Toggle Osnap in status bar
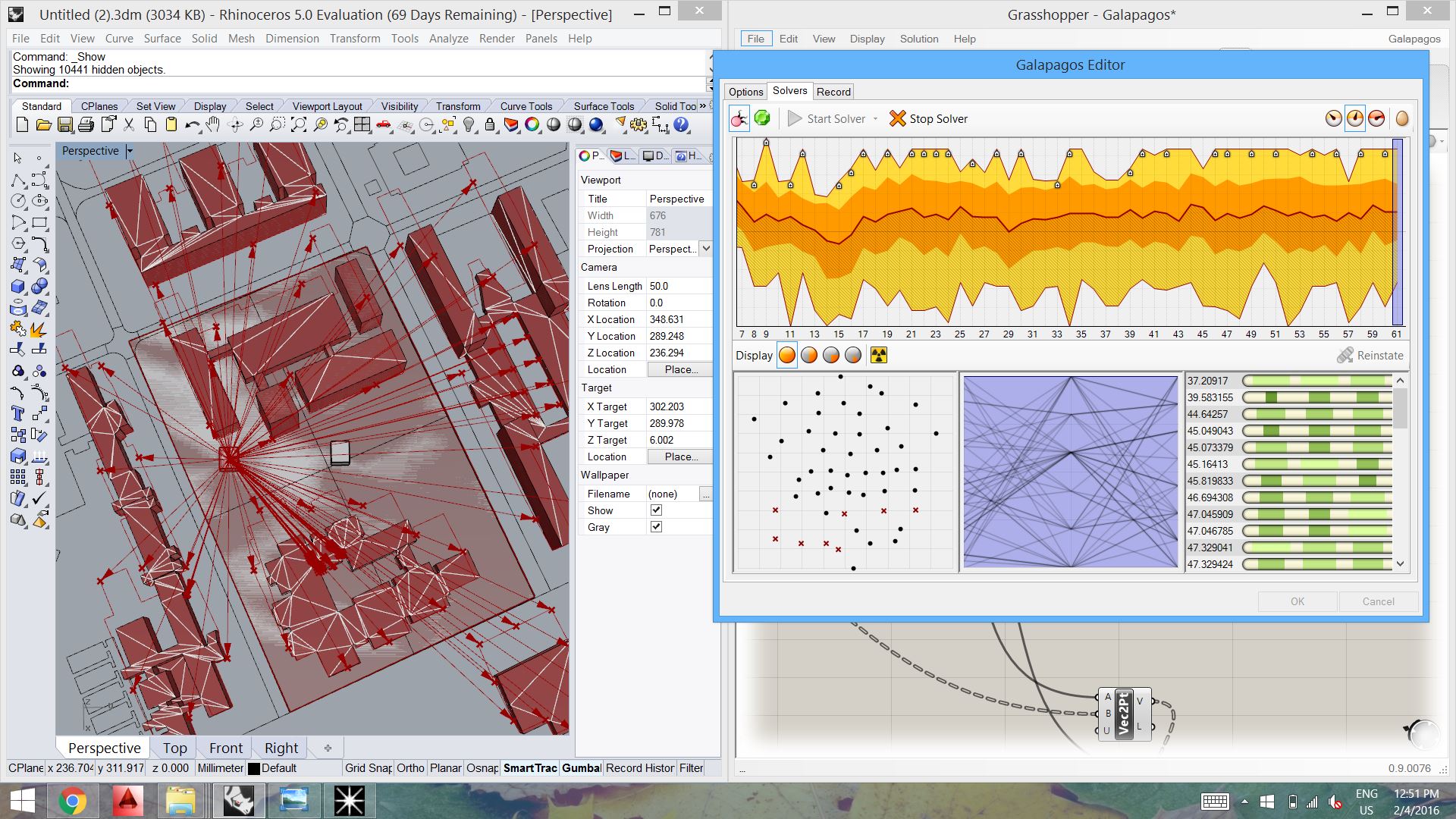 482,768
